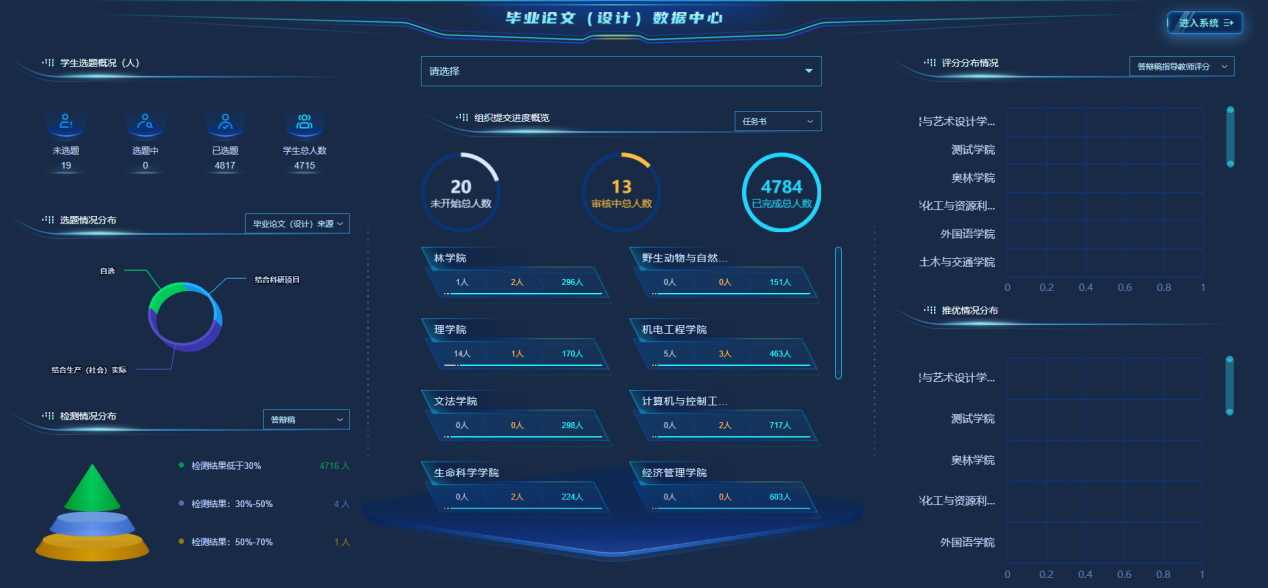Screen dimensions: 1268x588
Task: Open the 答辩稿指导教师评分 dropdown
Action: coord(1181,66)
